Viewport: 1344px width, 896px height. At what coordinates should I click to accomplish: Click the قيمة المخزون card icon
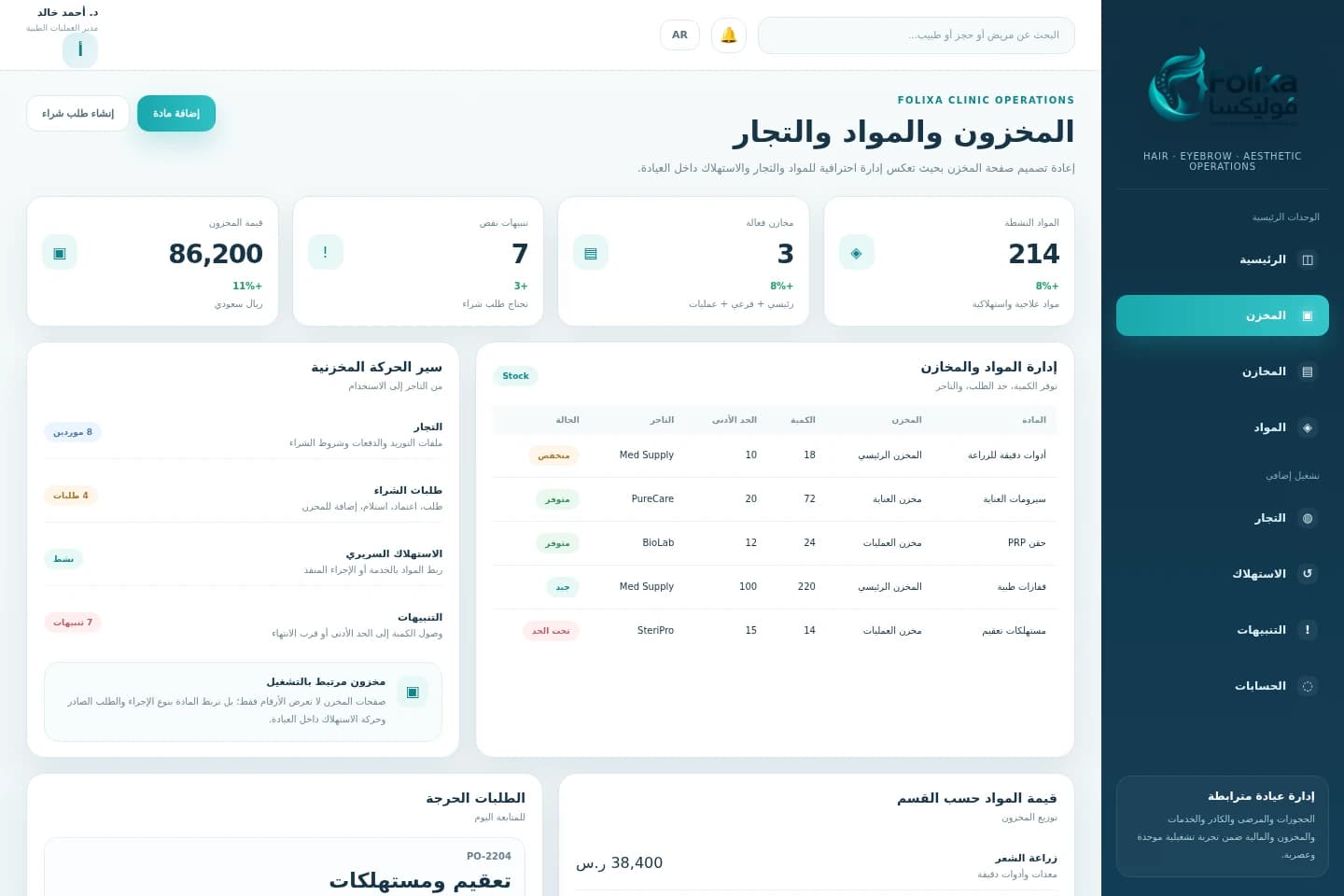pos(60,252)
